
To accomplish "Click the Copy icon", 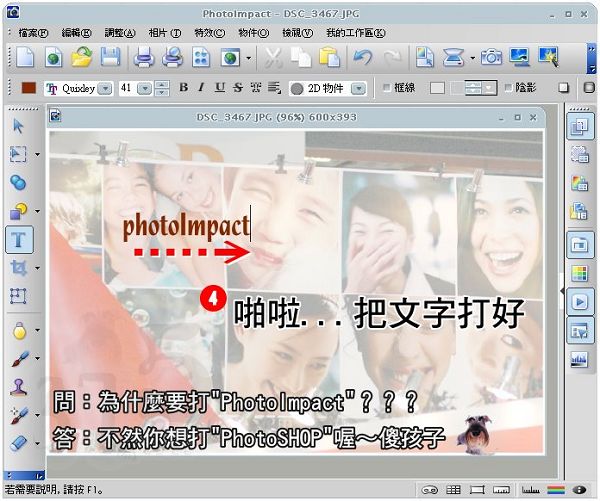I will 300,58.
